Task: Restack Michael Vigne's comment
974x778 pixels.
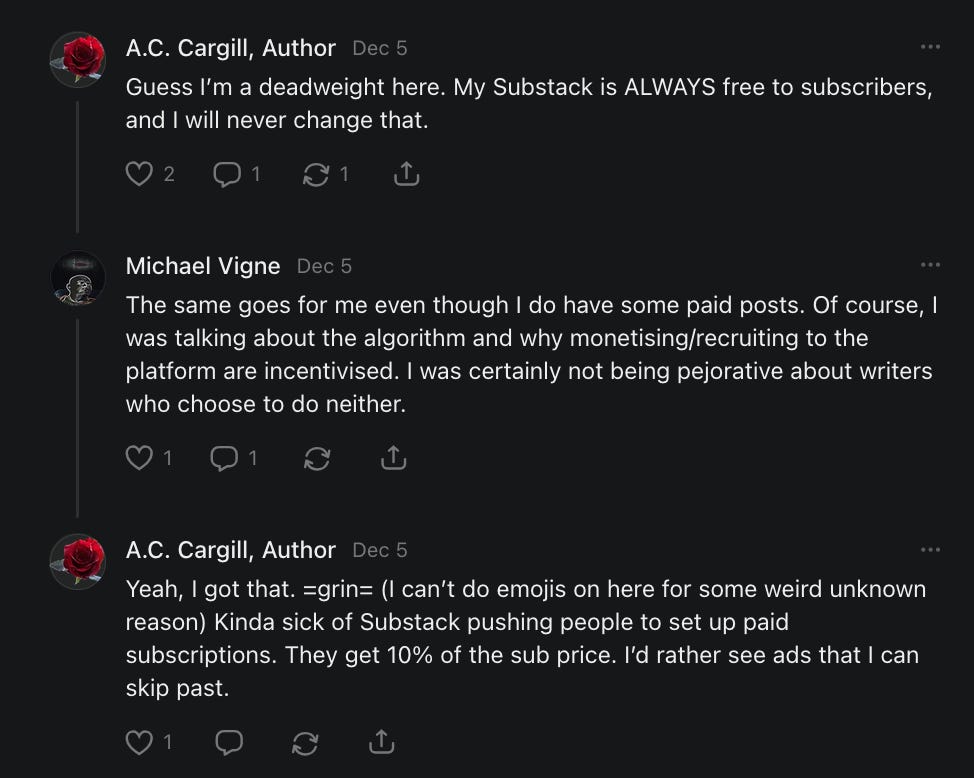Action: pyautogui.click(x=316, y=458)
